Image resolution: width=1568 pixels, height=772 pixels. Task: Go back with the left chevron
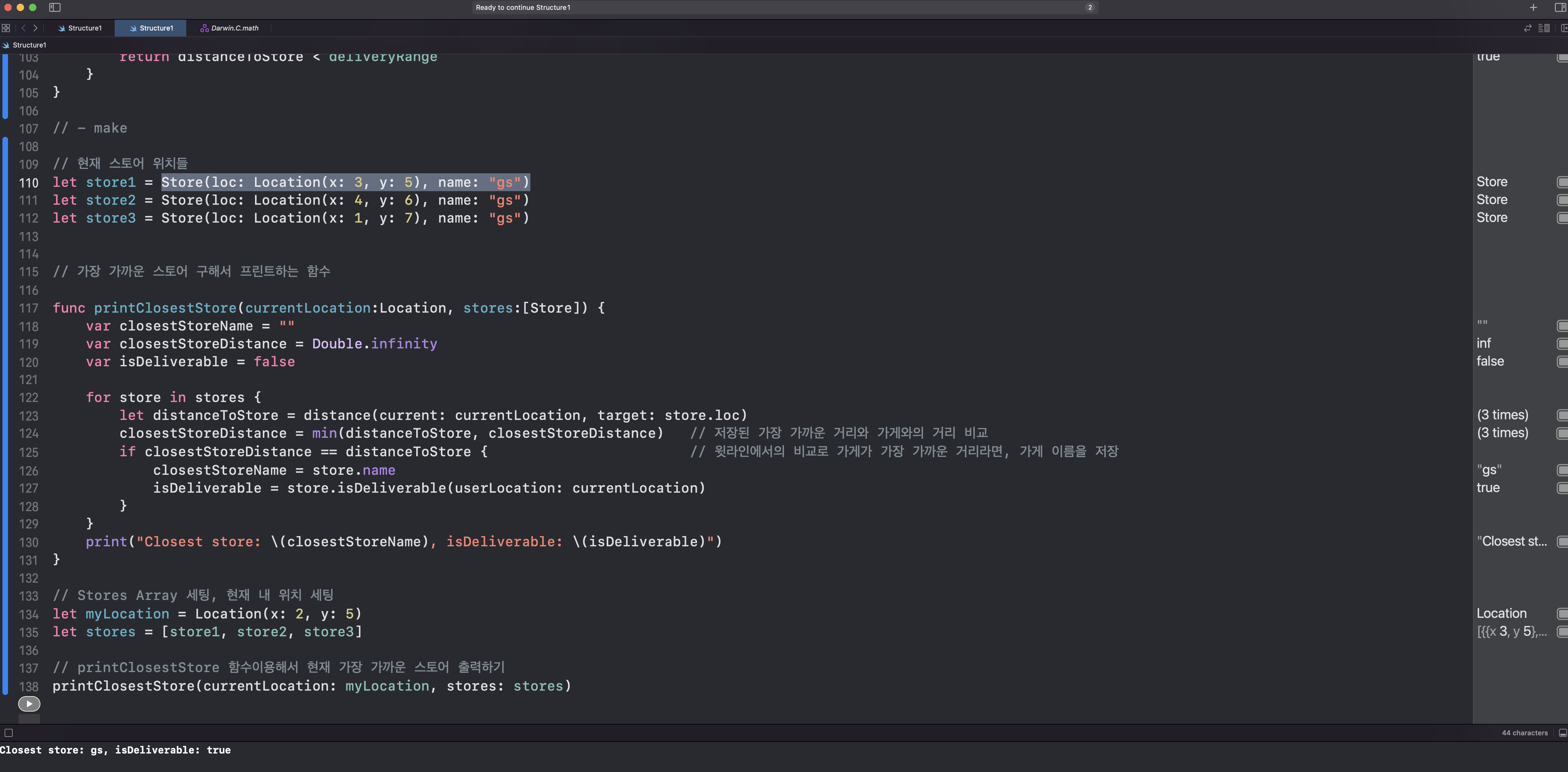point(23,28)
